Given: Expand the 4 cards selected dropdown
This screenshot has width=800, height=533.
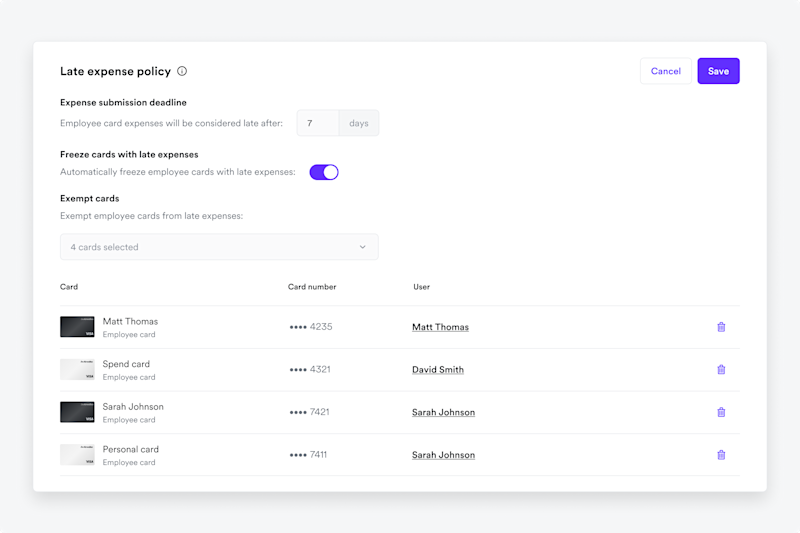Looking at the screenshot, I should pos(219,247).
